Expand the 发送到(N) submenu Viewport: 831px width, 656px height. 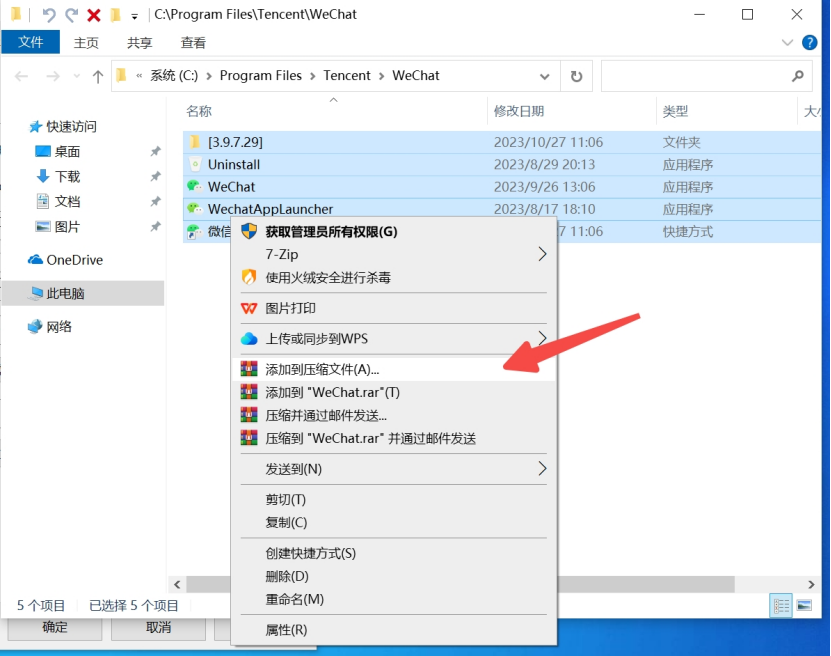click(x=393, y=469)
